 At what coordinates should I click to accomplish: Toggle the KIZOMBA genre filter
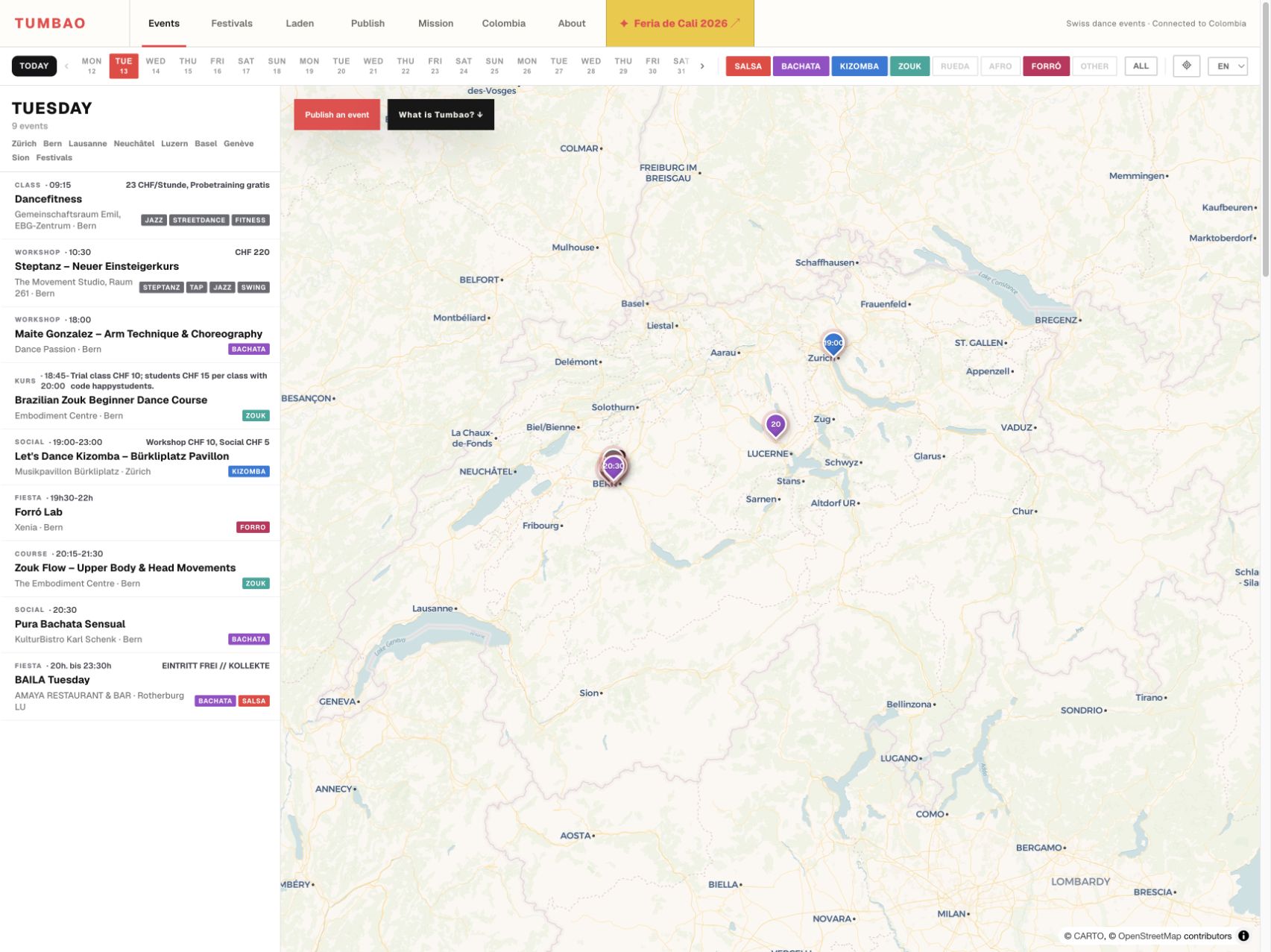(859, 66)
